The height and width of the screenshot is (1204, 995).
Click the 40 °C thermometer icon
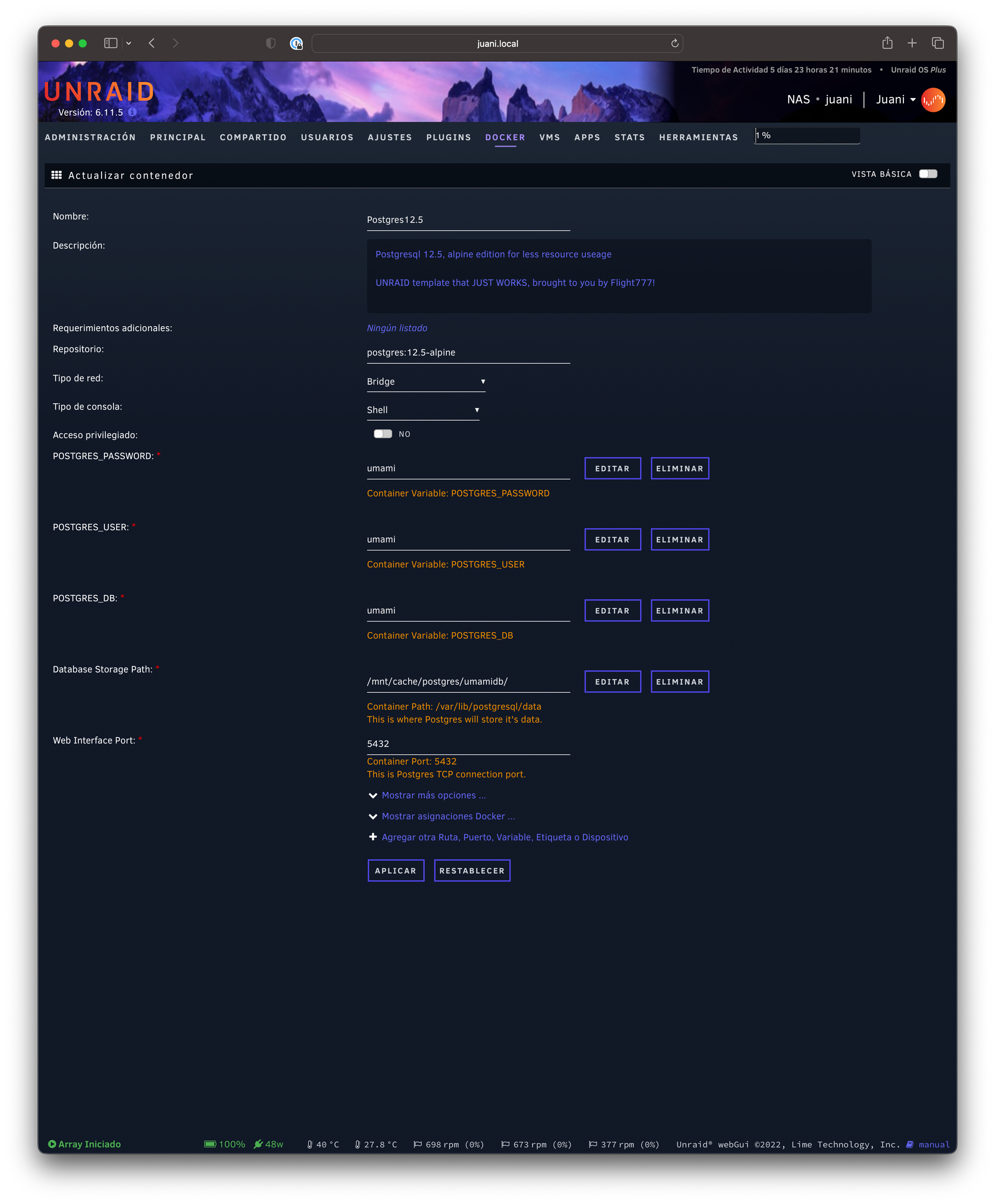[310, 1144]
